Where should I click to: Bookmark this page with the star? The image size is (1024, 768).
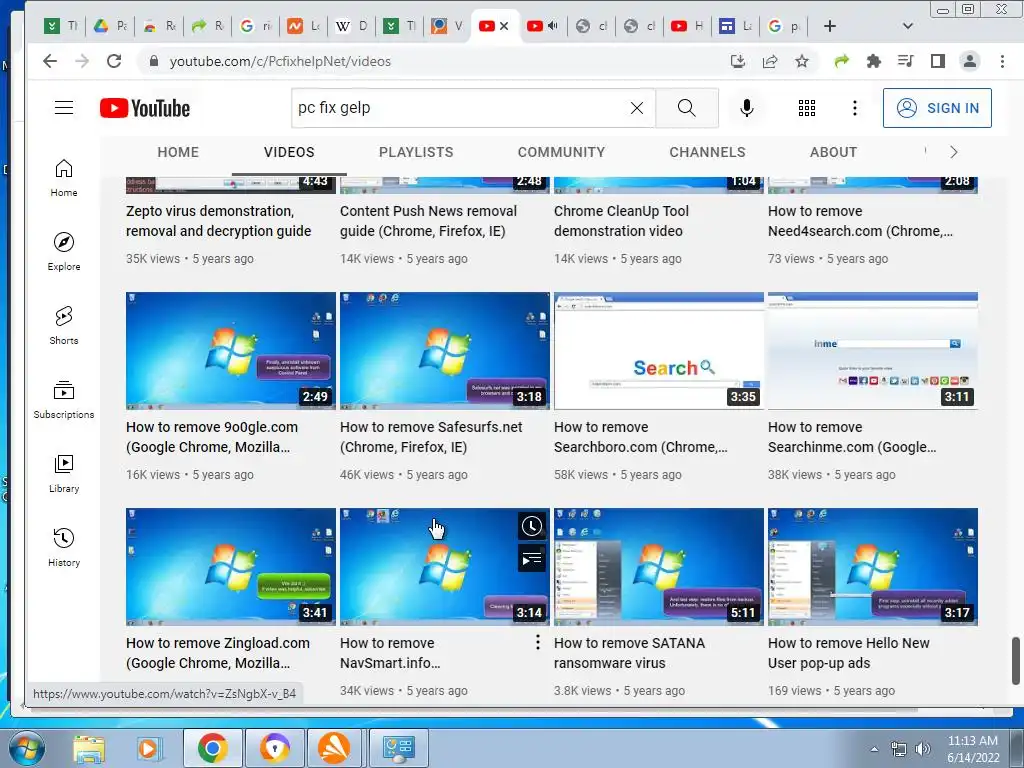click(802, 61)
